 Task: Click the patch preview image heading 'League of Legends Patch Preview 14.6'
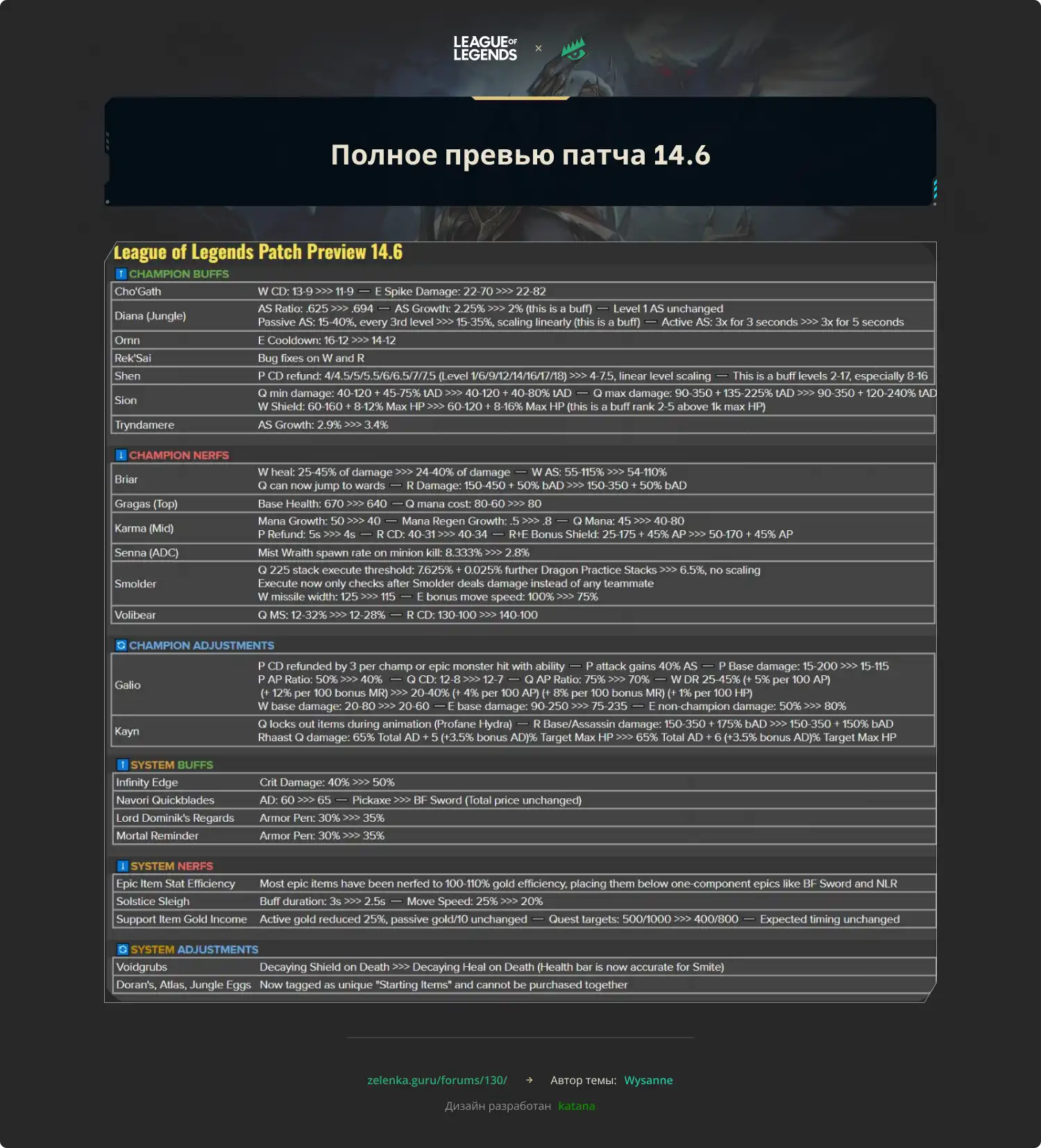coord(258,252)
